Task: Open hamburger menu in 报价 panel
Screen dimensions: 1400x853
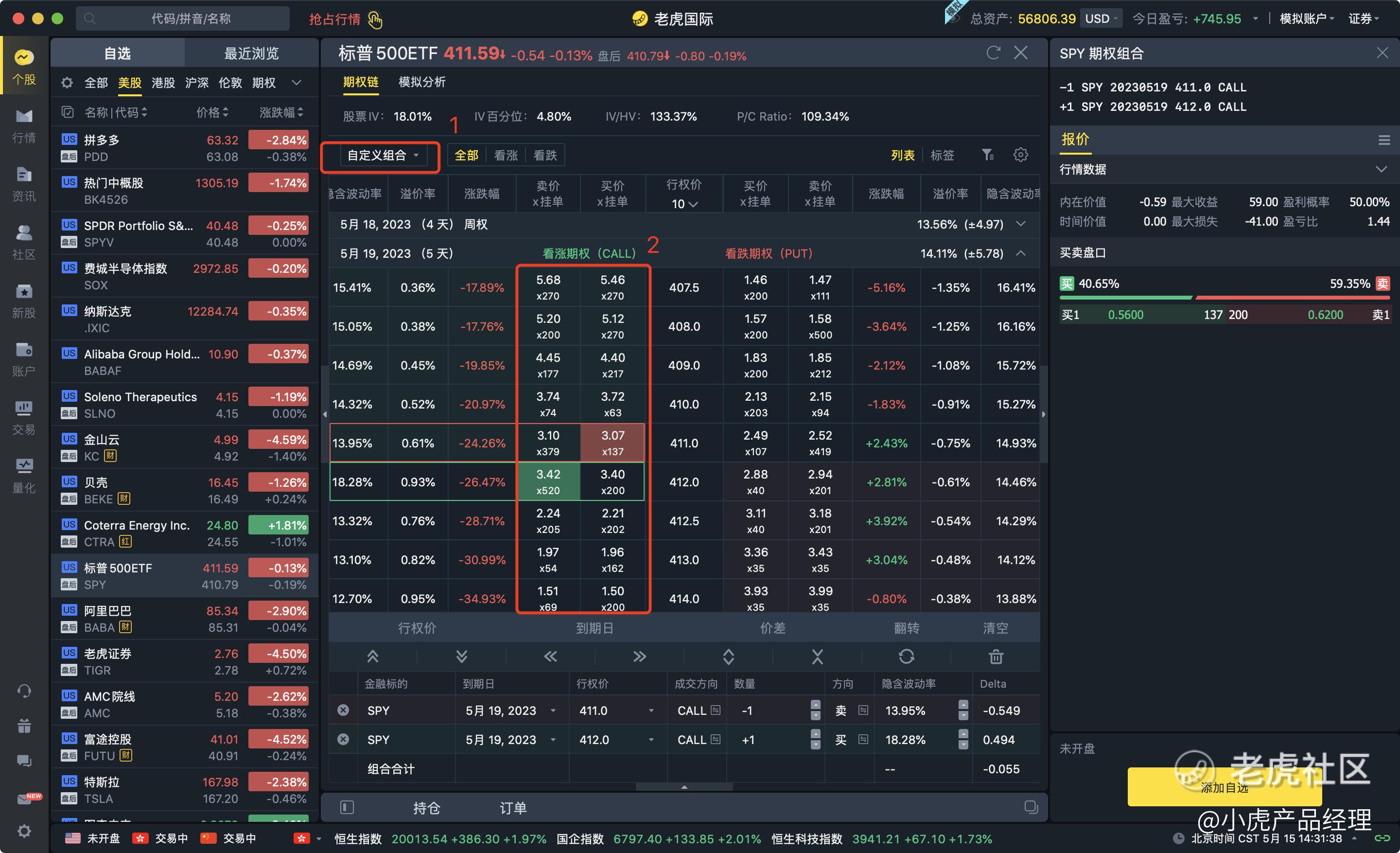Action: pyautogui.click(x=1383, y=140)
